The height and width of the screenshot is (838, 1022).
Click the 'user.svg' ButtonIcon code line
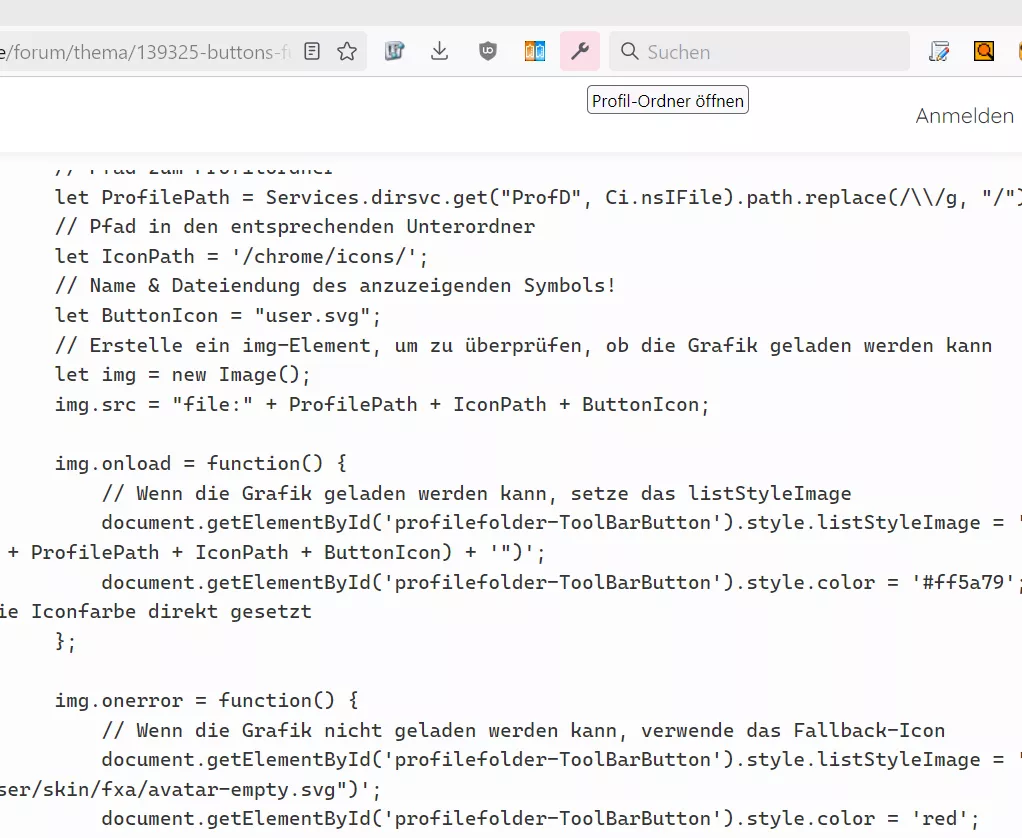pos(218,315)
